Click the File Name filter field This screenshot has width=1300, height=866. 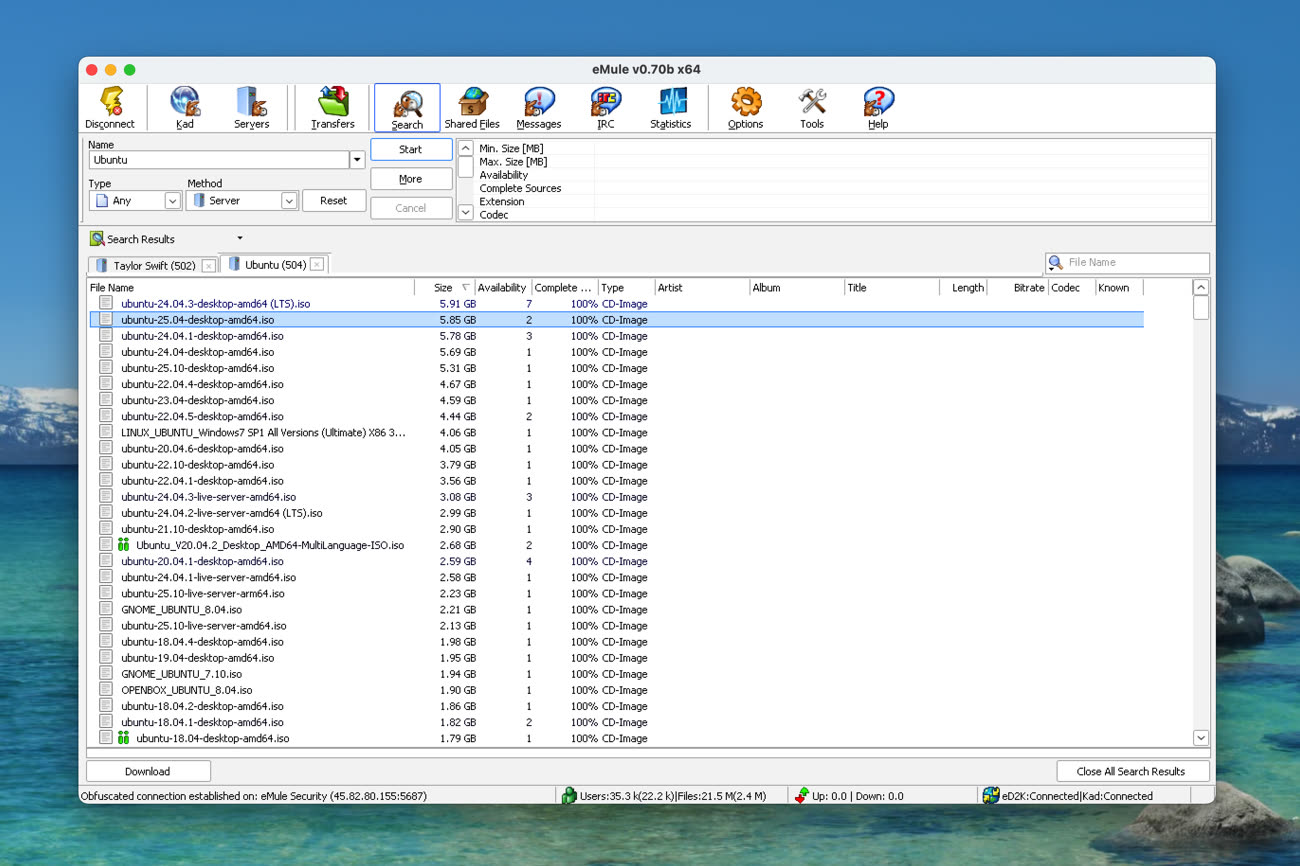click(x=1135, y=263)
